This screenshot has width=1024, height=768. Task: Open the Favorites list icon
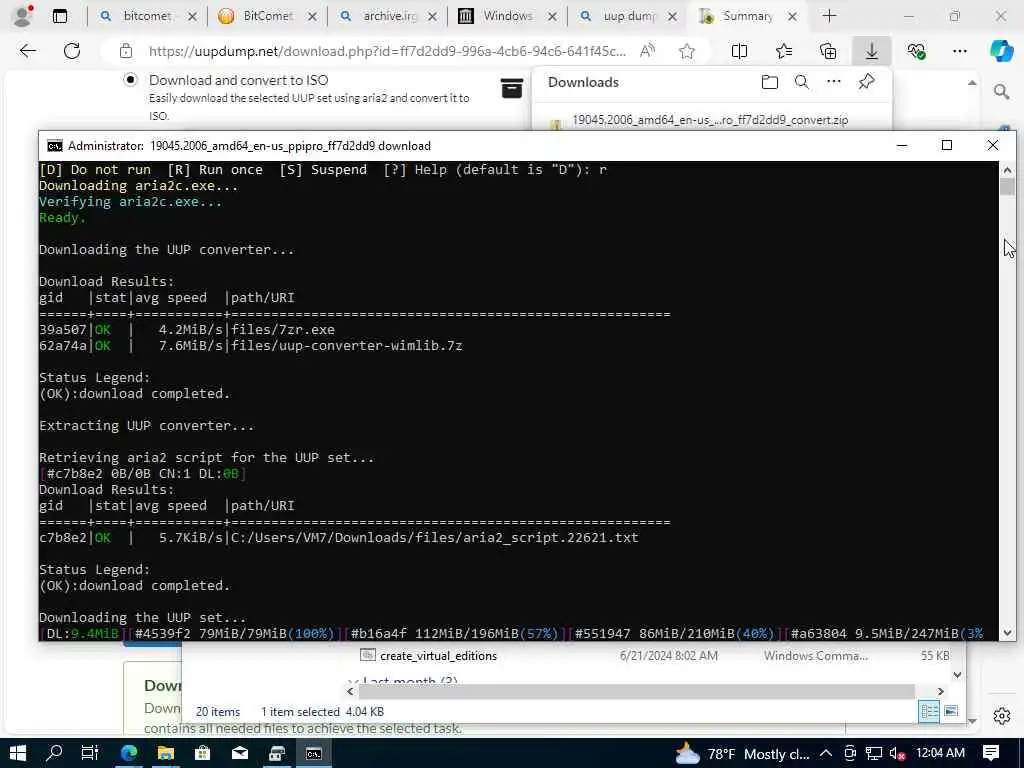click(784, 51)
